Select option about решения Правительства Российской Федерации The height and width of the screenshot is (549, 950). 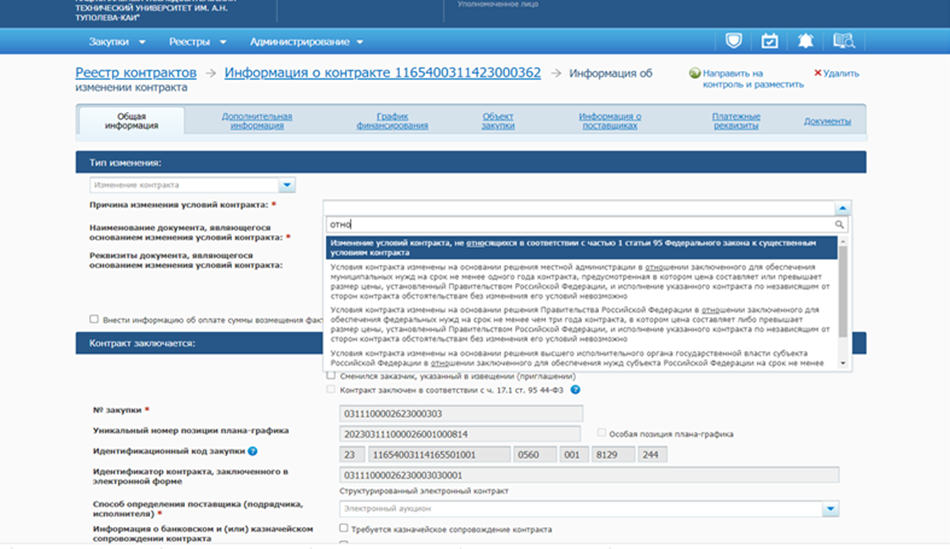point(582,324)
